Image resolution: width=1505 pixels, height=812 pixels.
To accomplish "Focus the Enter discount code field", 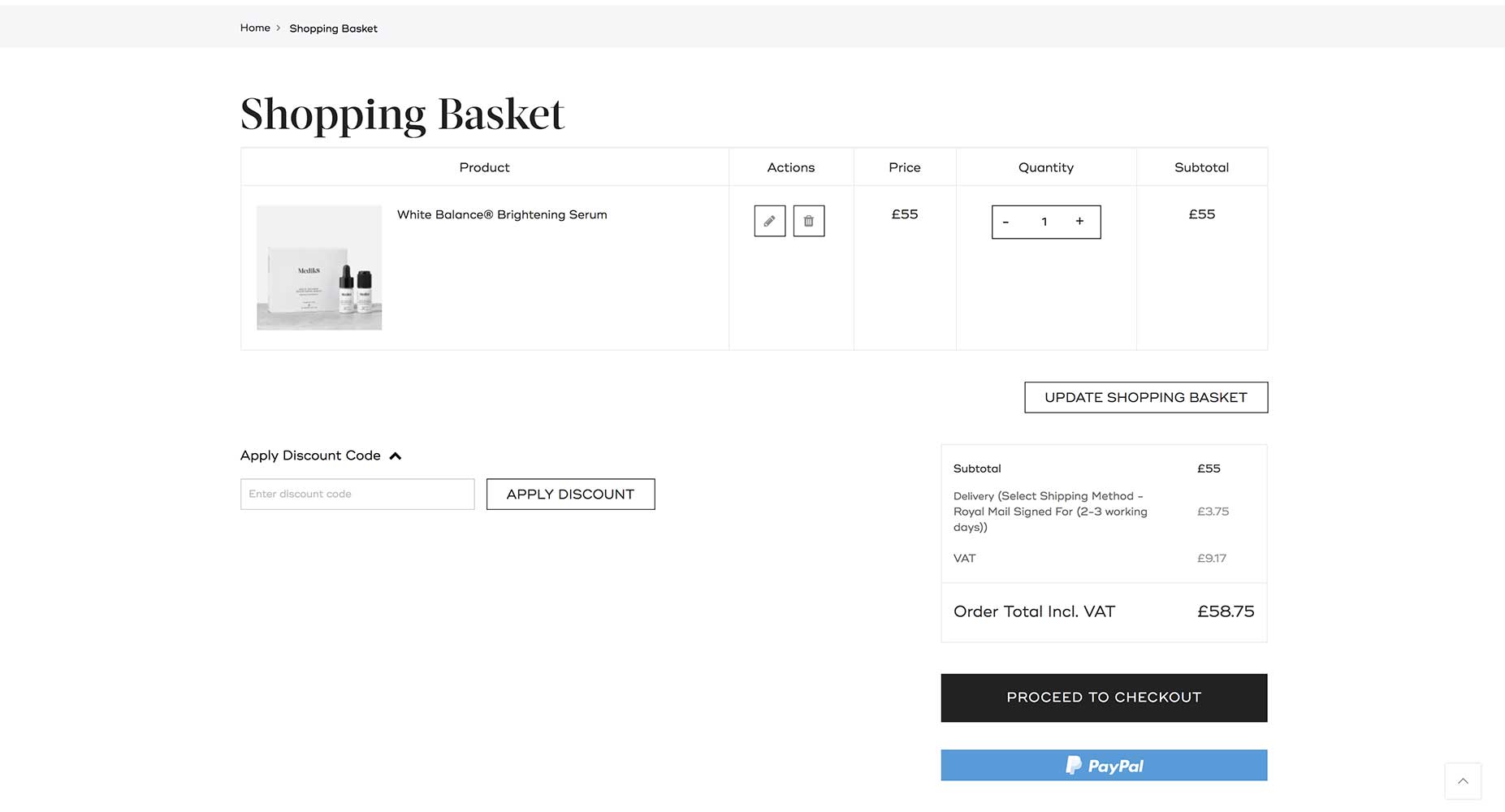I will [357, 494].
